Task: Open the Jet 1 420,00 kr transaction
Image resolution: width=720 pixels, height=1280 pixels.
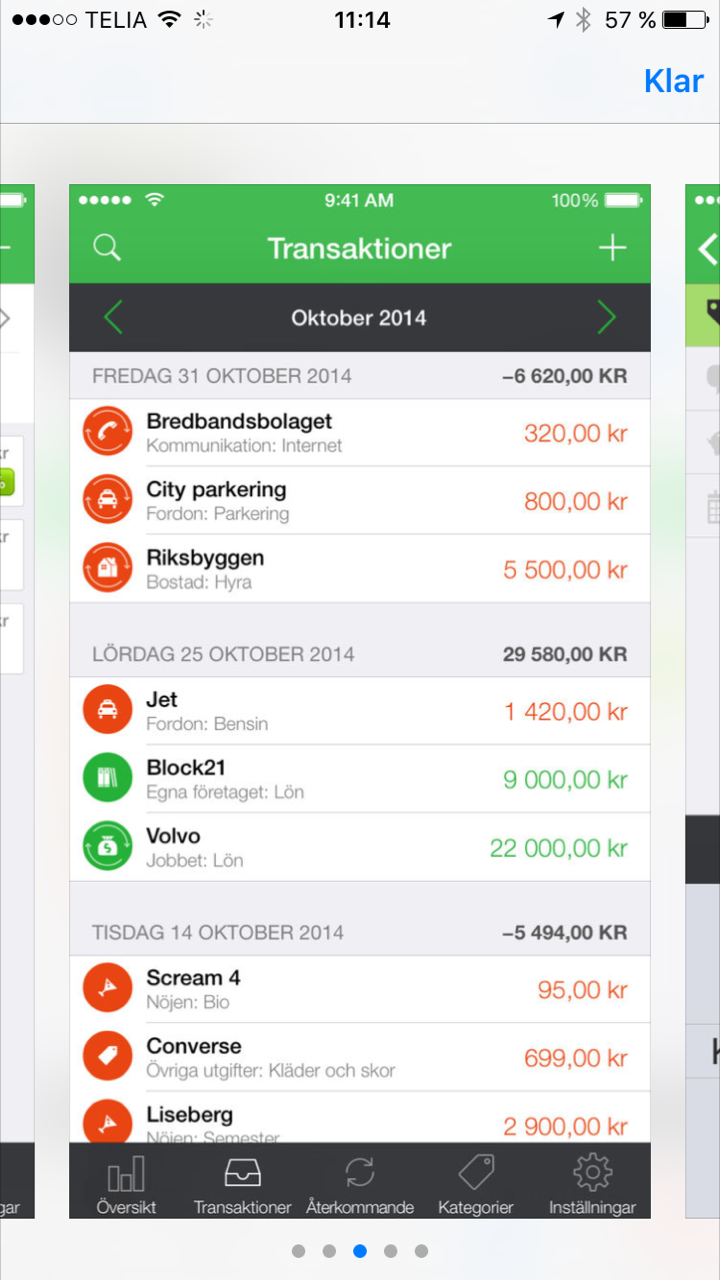Action: (x=360, y=711)
